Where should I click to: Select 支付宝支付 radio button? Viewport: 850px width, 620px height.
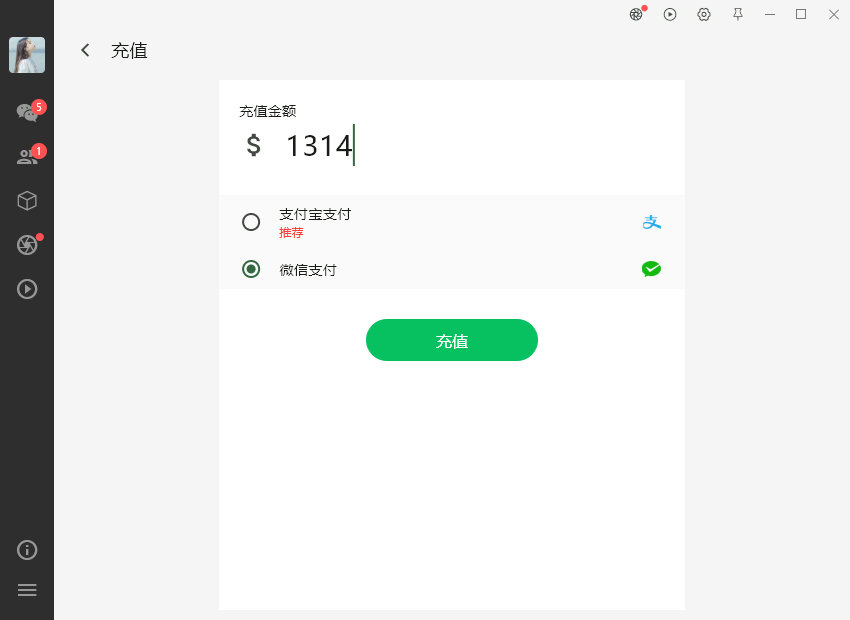[x=251, y=222]
